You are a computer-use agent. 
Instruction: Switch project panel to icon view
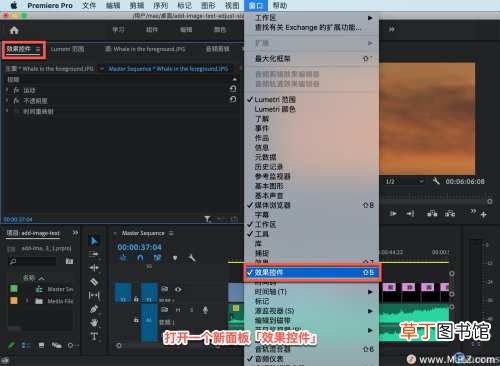click(41, 345)
